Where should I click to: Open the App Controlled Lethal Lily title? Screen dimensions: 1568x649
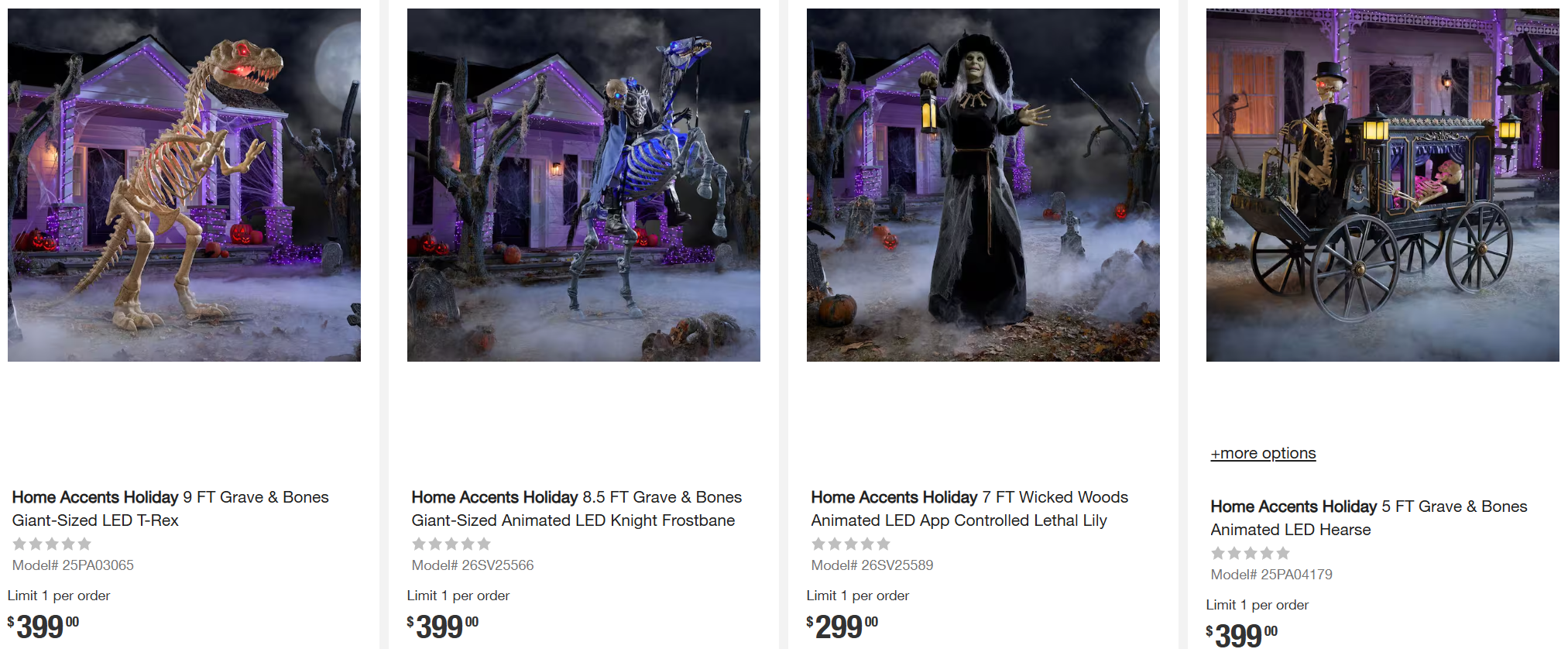[x=969, y=509]
